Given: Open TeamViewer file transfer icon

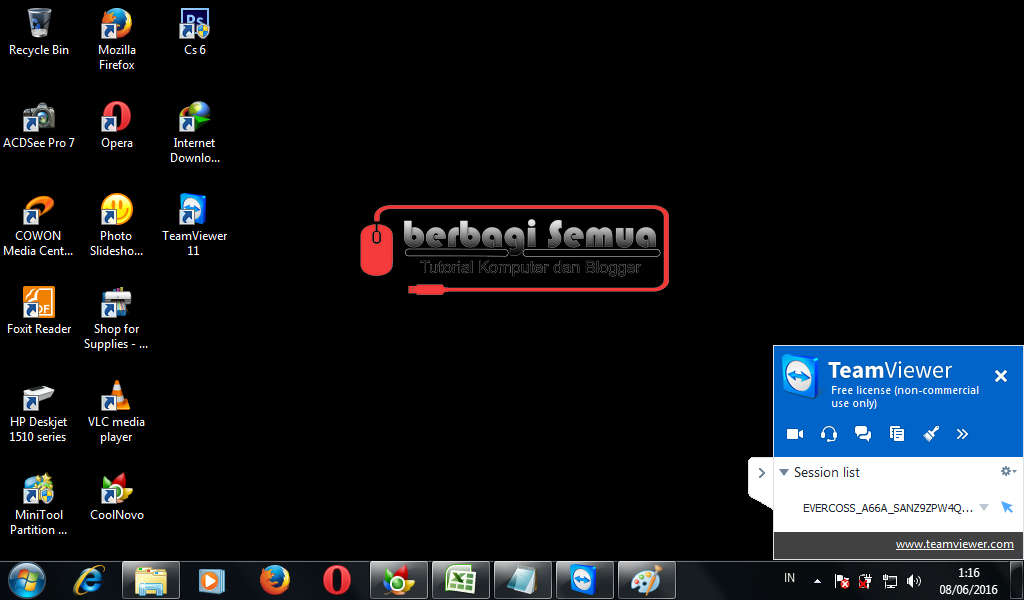Looking at the screenshot, I should 896,434.
